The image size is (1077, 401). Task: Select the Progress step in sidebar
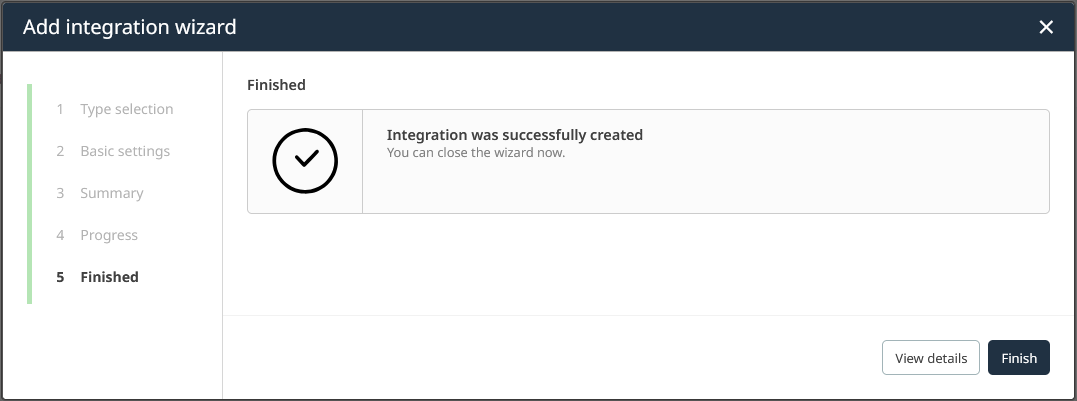click(x=109, y=235)
